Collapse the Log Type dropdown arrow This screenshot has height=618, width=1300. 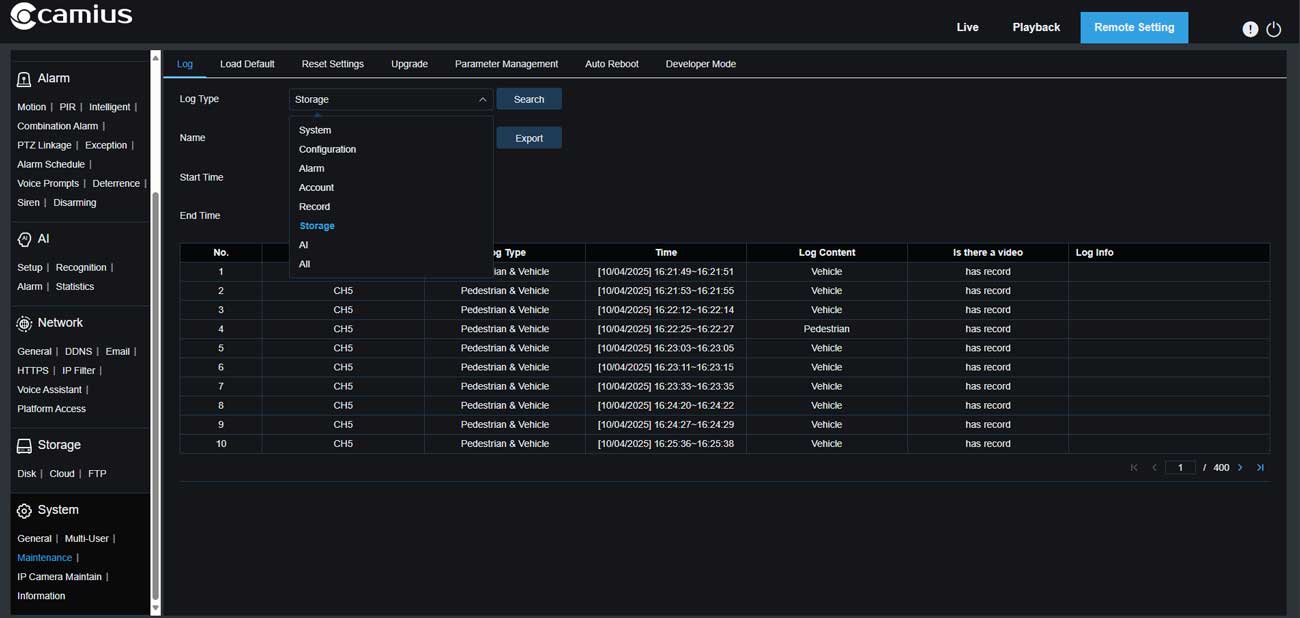point(482,99)
